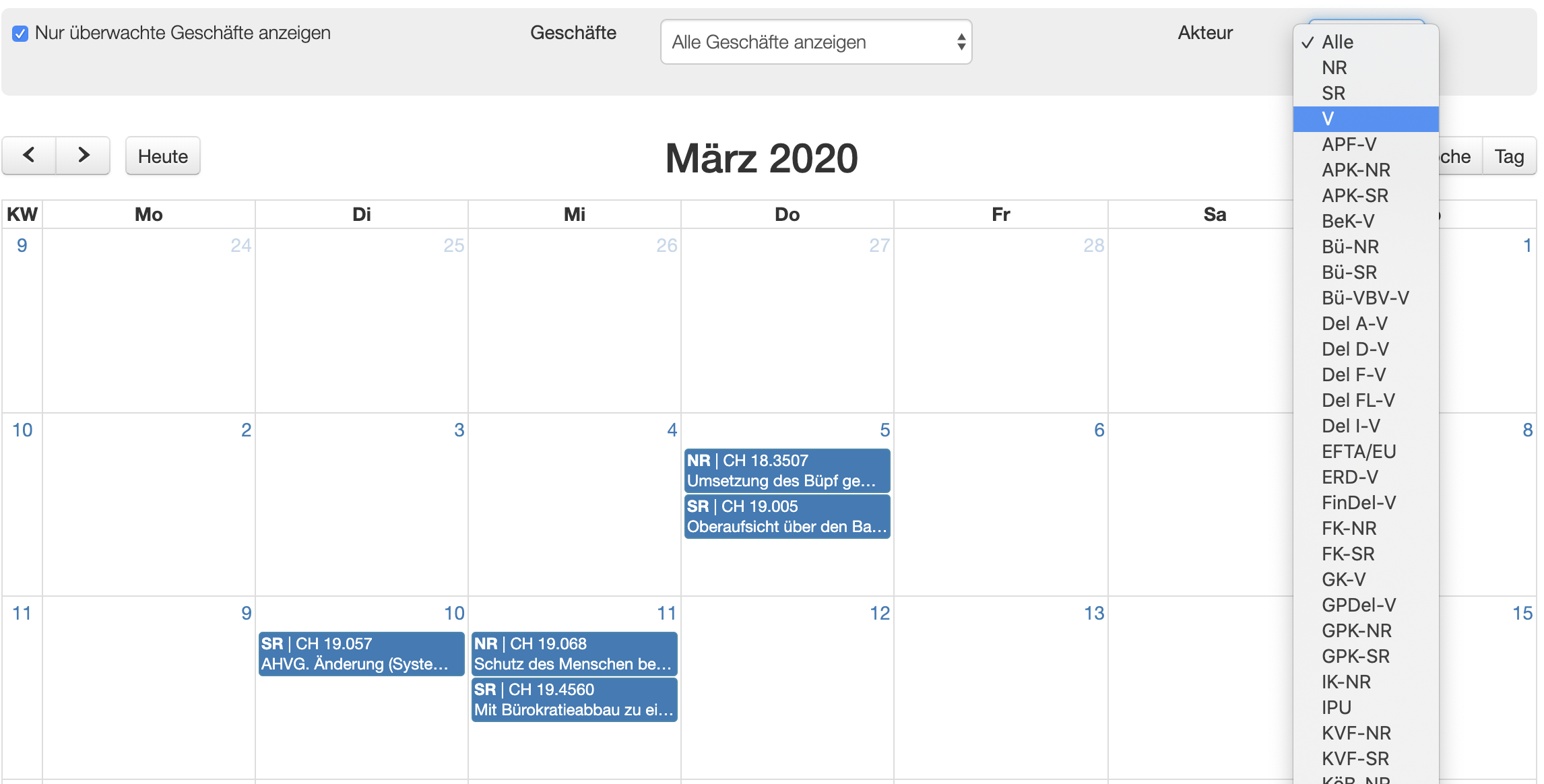Select the Alle option with checkmark
1544x784 pixels.
(x=1365, y=42)
